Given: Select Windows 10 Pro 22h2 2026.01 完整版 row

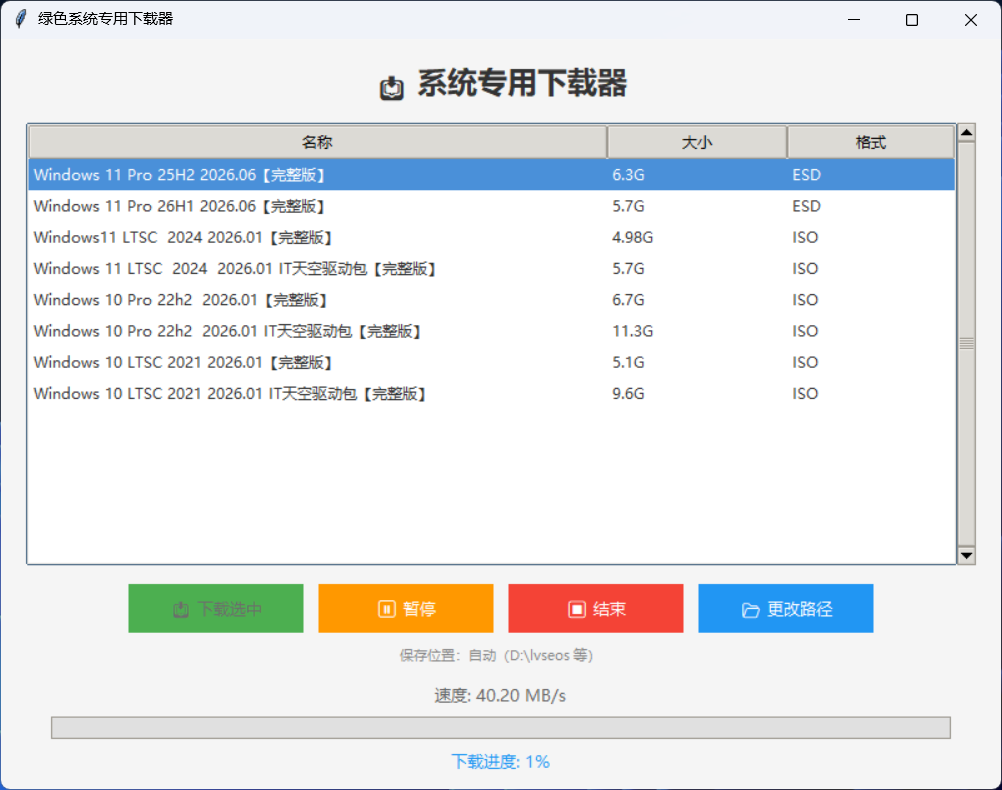Looking at the screenshot, I should point(491,300).
